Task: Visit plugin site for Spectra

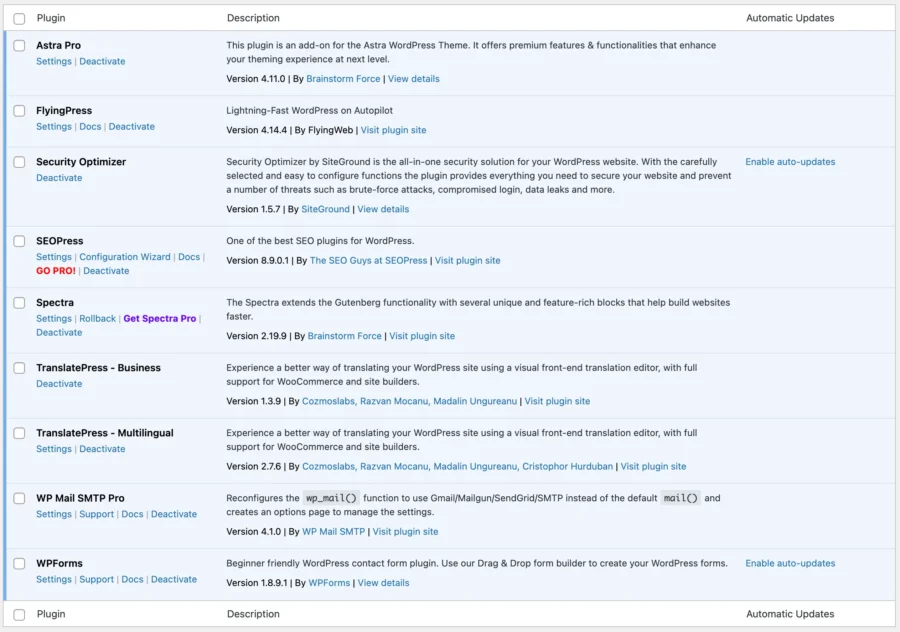Action: pyautogui.click(x=422, y=336)
